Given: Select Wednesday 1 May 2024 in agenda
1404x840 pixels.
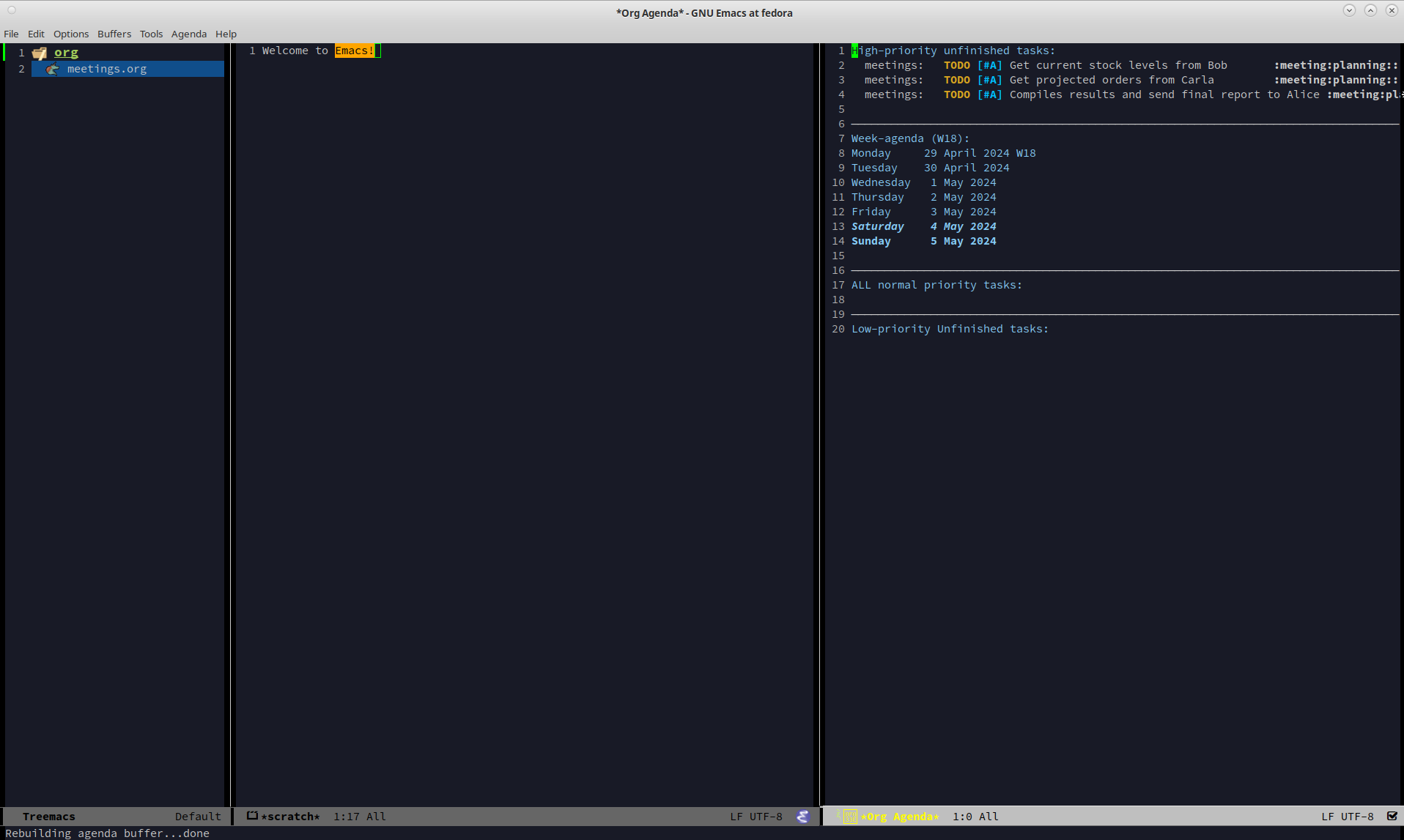Looking at the screenshot, I should point(923,182).
